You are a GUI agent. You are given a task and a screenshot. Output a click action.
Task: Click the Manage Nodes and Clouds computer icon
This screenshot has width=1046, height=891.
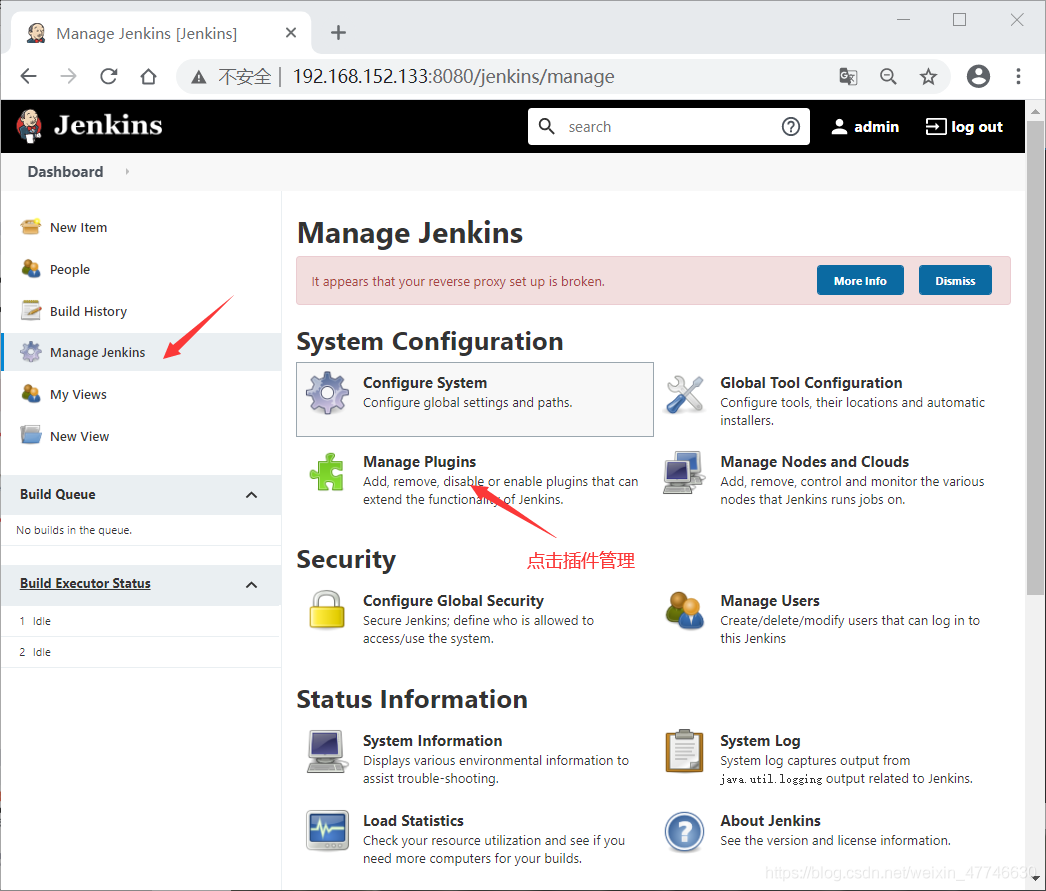[684, 472]
